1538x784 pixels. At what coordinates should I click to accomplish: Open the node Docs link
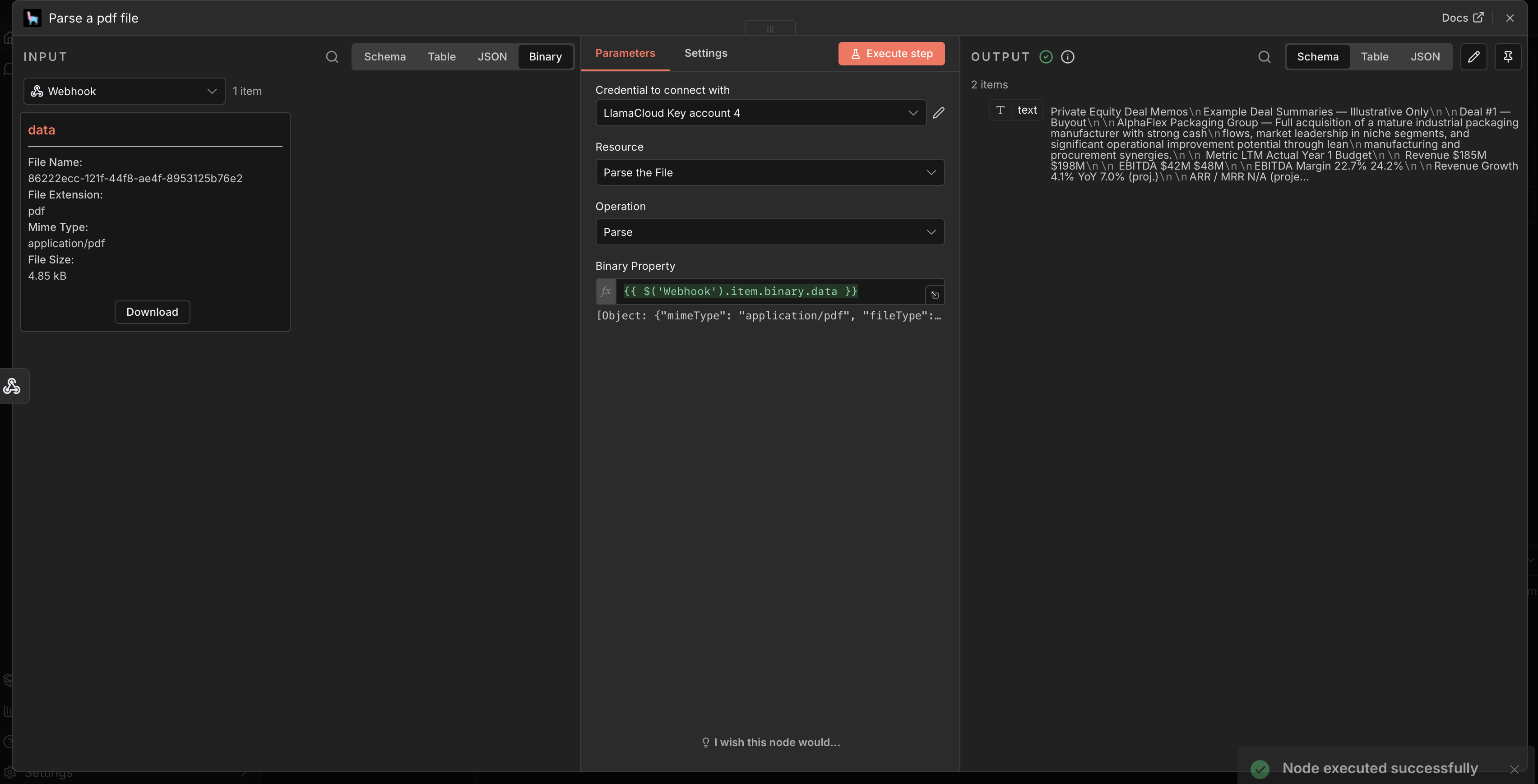1462,17
